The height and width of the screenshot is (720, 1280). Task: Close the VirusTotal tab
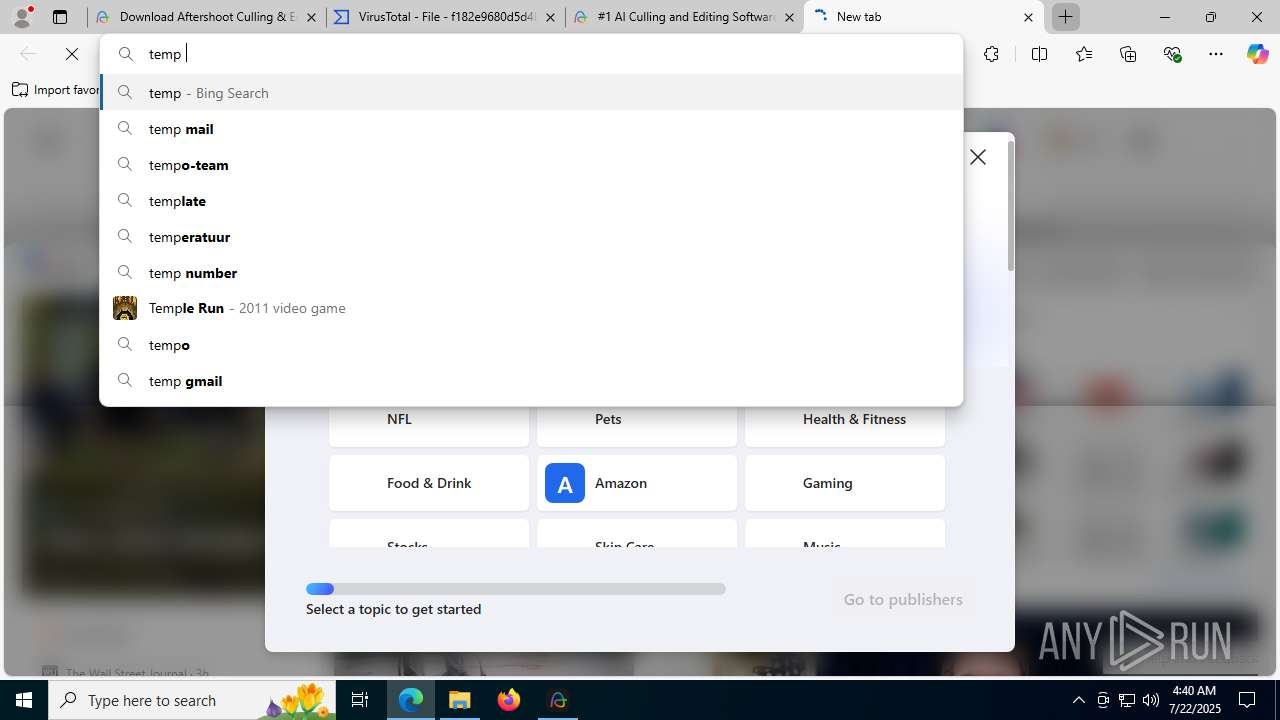coord(550,17)
